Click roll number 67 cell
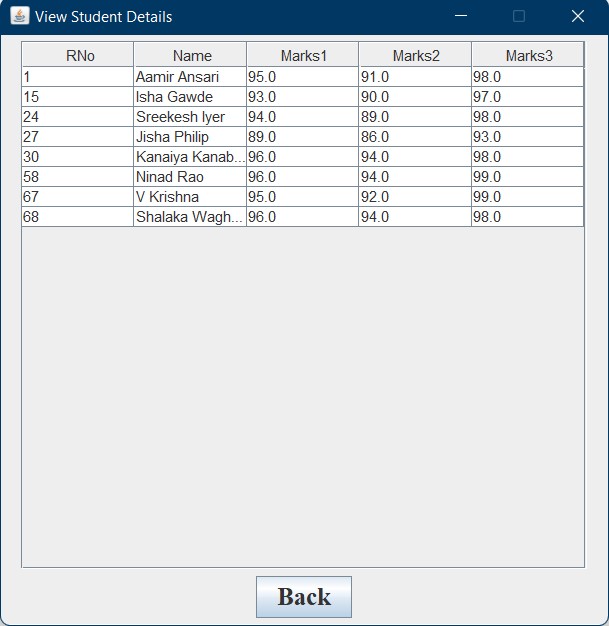The image size is (609, 626). pos(78,196)
